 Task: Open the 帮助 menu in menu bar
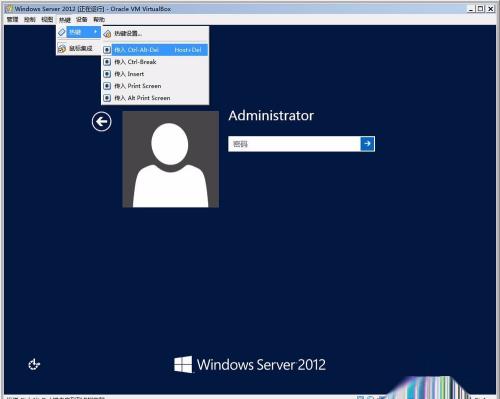tap(99, 19)
